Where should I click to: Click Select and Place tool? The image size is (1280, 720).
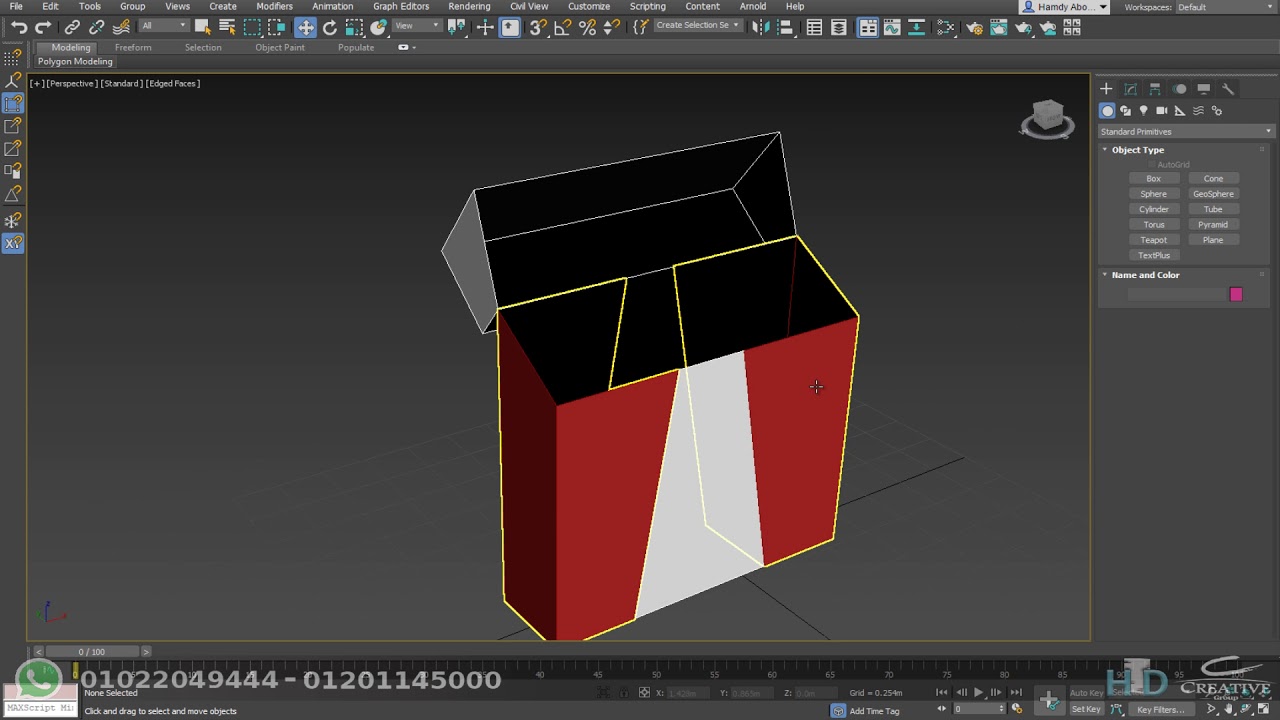click(378, 28)
